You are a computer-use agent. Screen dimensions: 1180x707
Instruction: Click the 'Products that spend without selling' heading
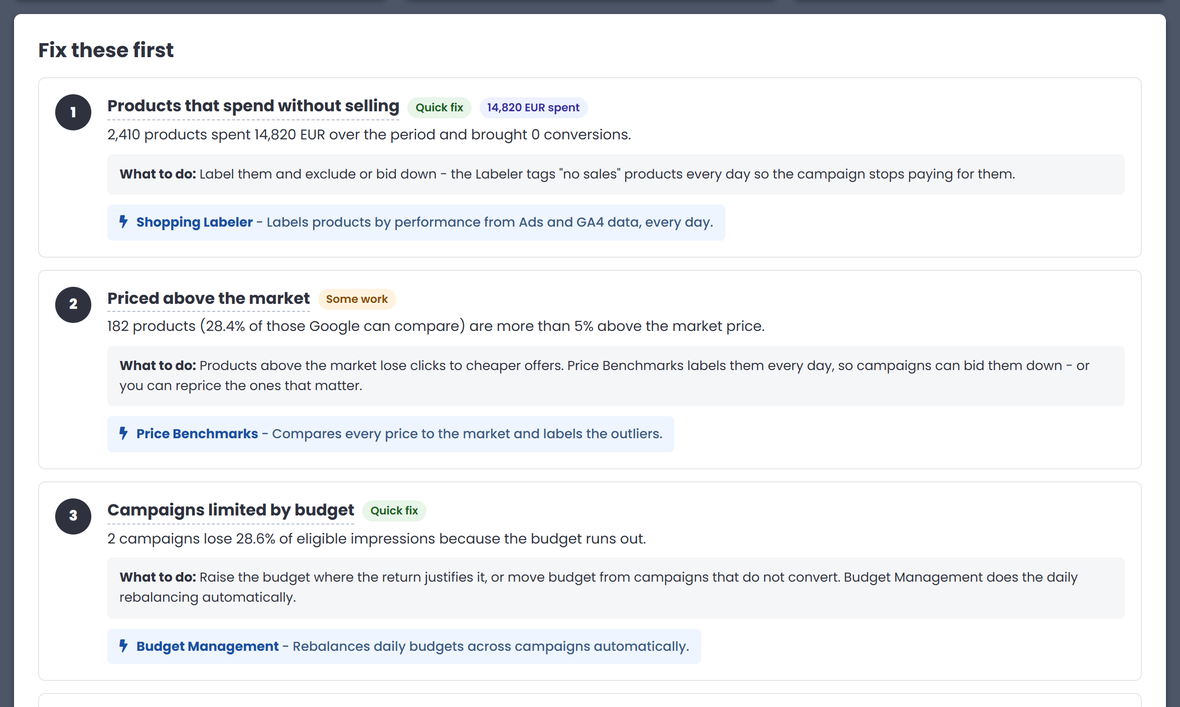pos(253,106)
